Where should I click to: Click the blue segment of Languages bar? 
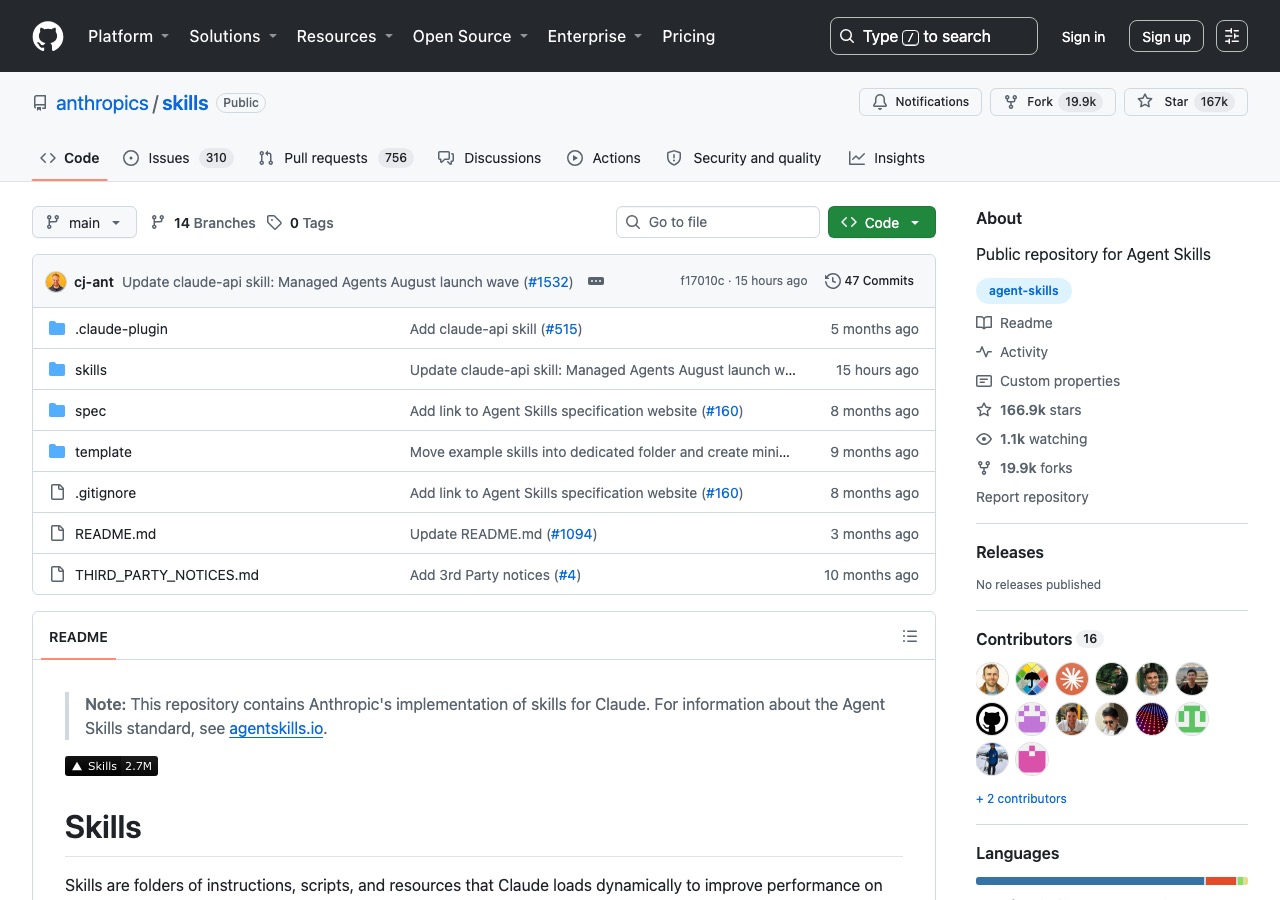tap(1090, 881)
